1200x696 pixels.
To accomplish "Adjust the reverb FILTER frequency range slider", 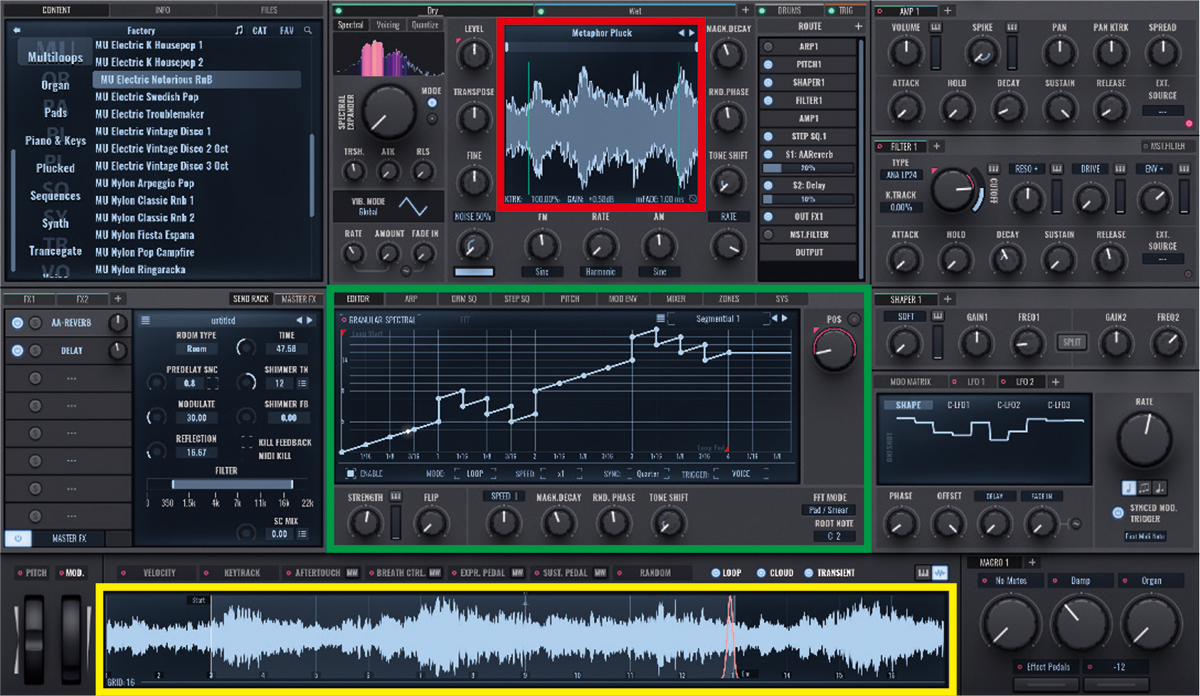I will pyautogui.click(x=232, y=484).
